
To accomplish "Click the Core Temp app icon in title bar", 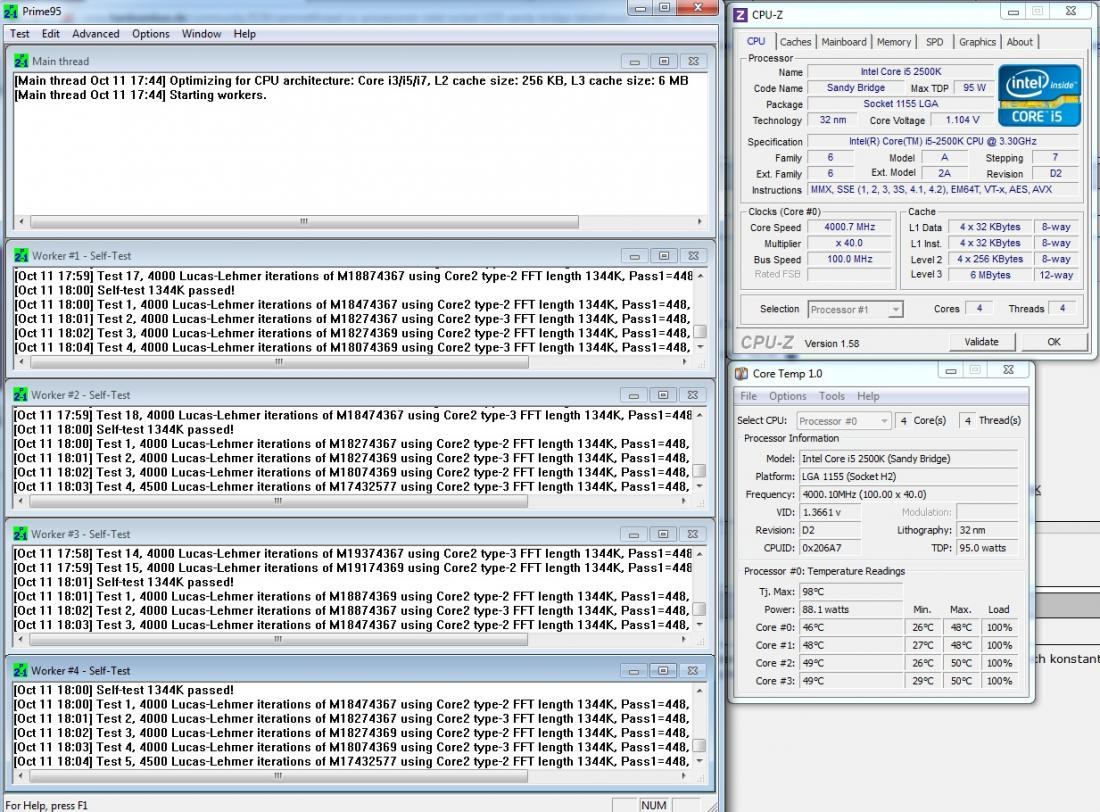I will tap(741, 373).
